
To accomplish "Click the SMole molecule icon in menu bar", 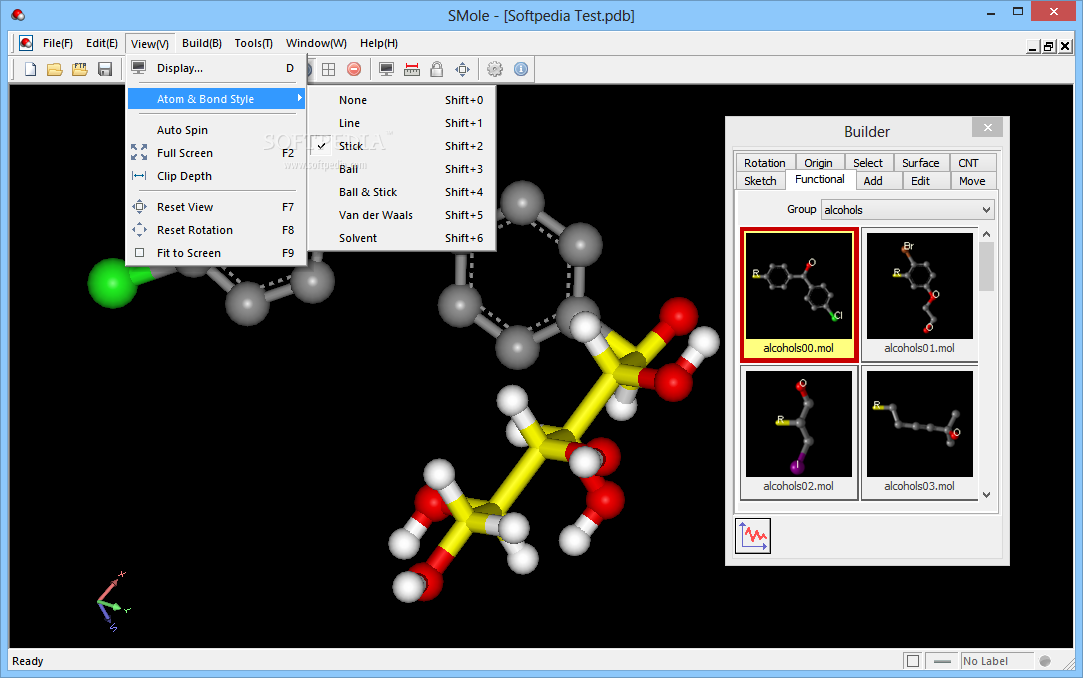I will pos(26,43).
